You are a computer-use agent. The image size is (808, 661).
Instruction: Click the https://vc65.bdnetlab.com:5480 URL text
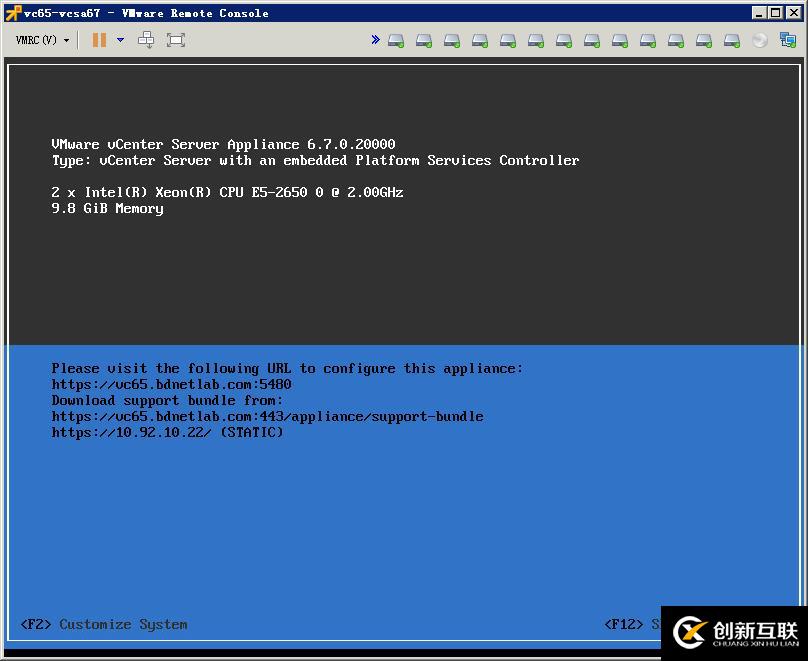pyautogui.click(x=172, y=384)
